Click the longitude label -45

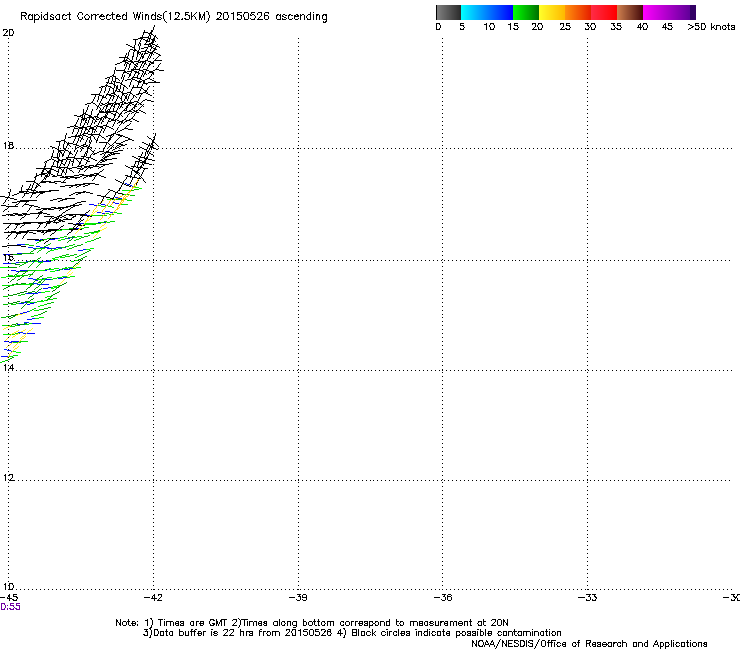pos(9,598)
